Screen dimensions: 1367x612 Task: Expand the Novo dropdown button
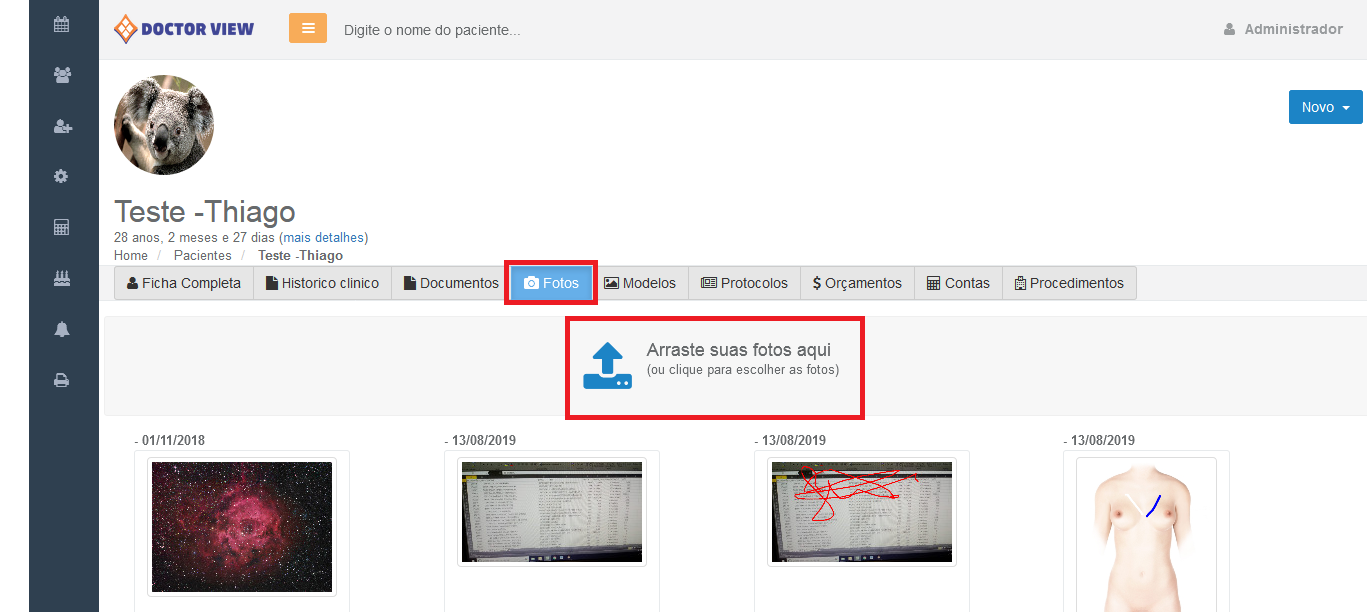click(1325, 107)
